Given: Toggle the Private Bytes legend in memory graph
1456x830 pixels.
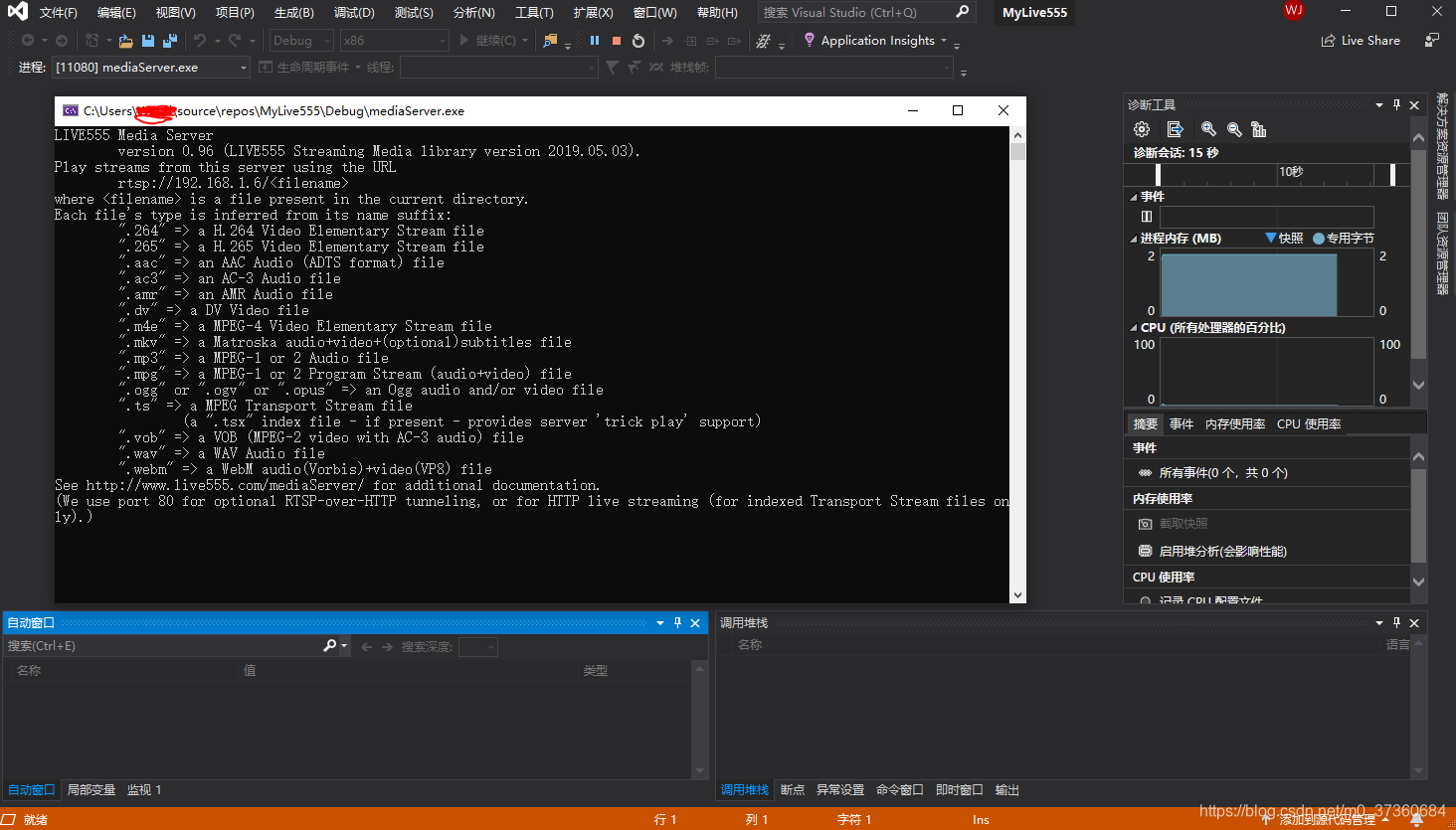Looking at the screenshot, I should [1319, 239].
